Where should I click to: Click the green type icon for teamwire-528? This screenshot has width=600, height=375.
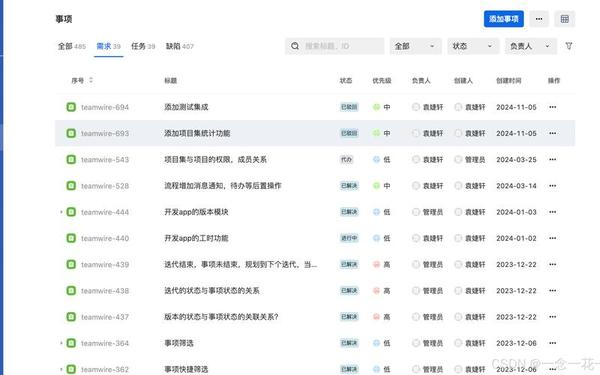pyautogui.click(x=71, y=186)
